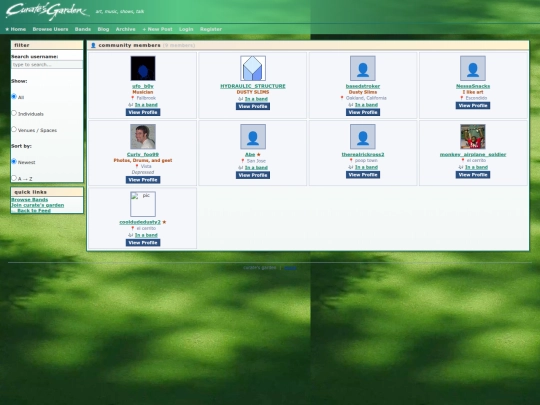Sort members A → Z
The width and height of the screenshot is (540, 405).
[x=14, y=178]
